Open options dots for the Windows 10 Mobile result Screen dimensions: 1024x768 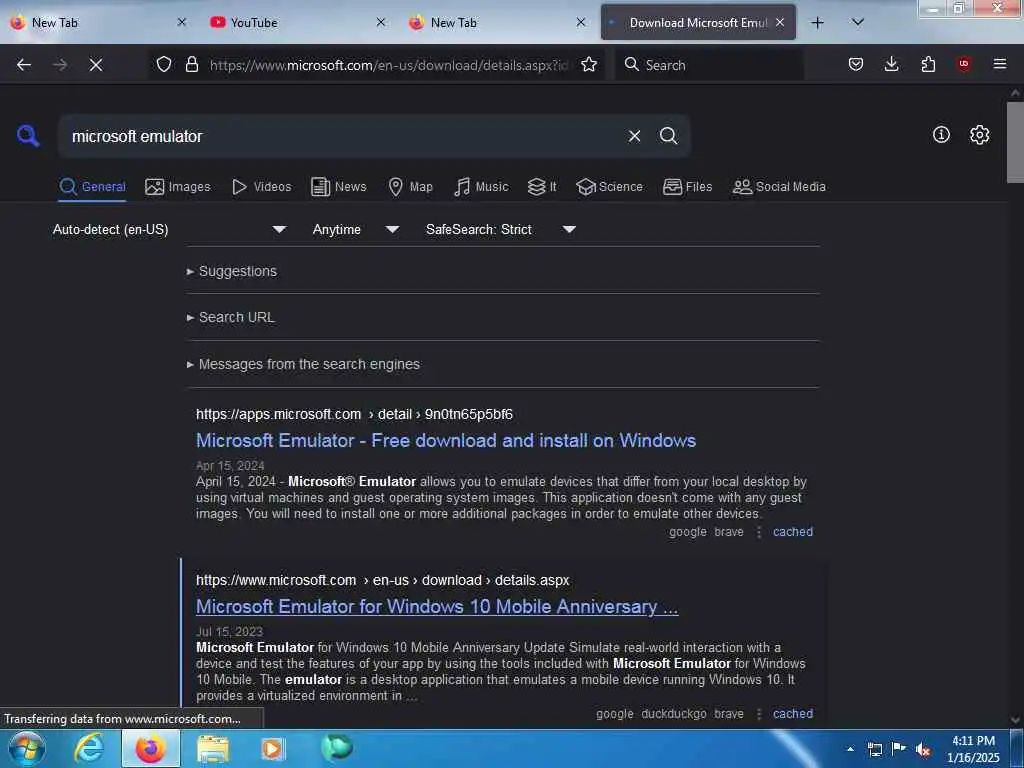pos(758,714)
